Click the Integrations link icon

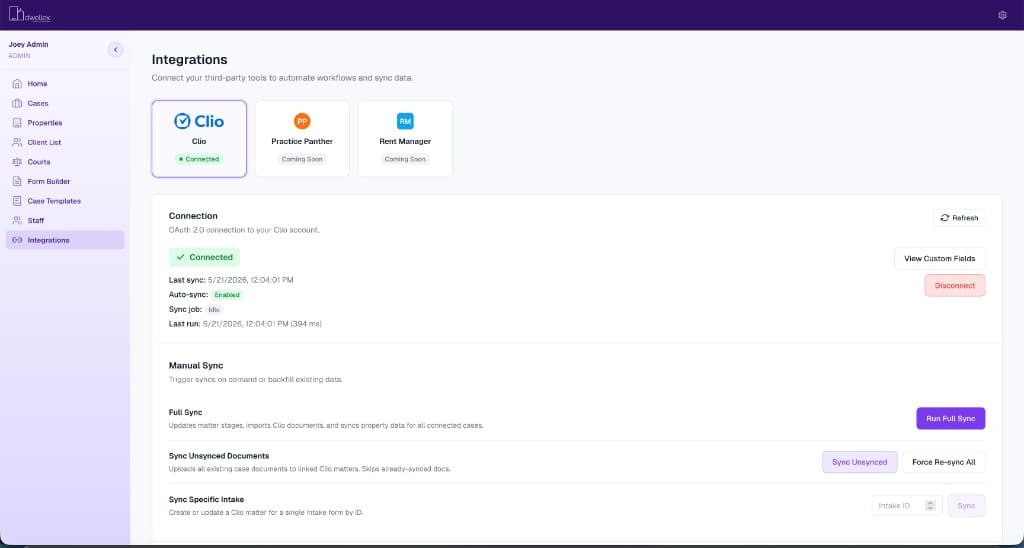point(18,240)
